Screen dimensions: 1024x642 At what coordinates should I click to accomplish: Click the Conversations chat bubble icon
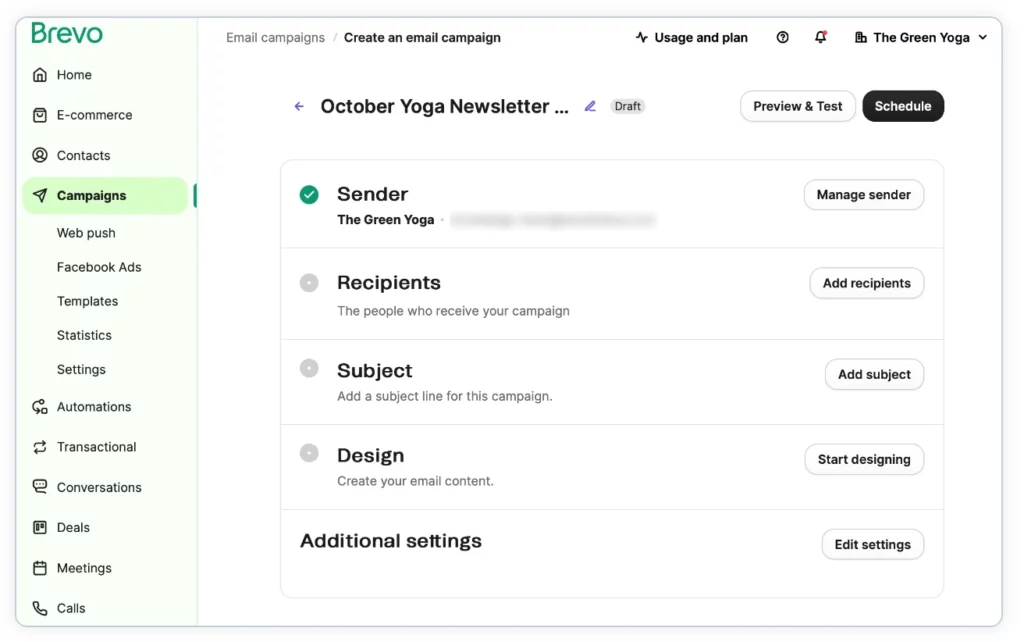40,487
